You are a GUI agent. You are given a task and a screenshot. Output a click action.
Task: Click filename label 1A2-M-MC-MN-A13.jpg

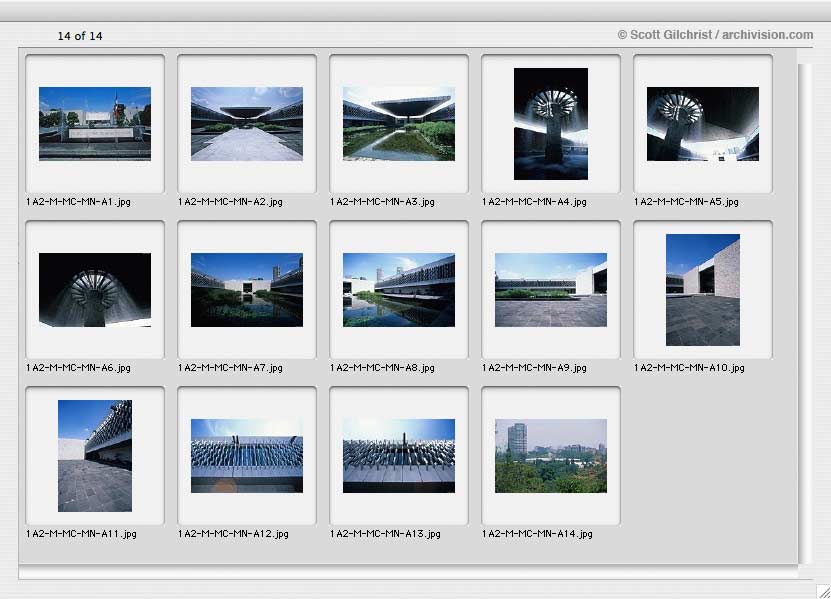(385, 534)
